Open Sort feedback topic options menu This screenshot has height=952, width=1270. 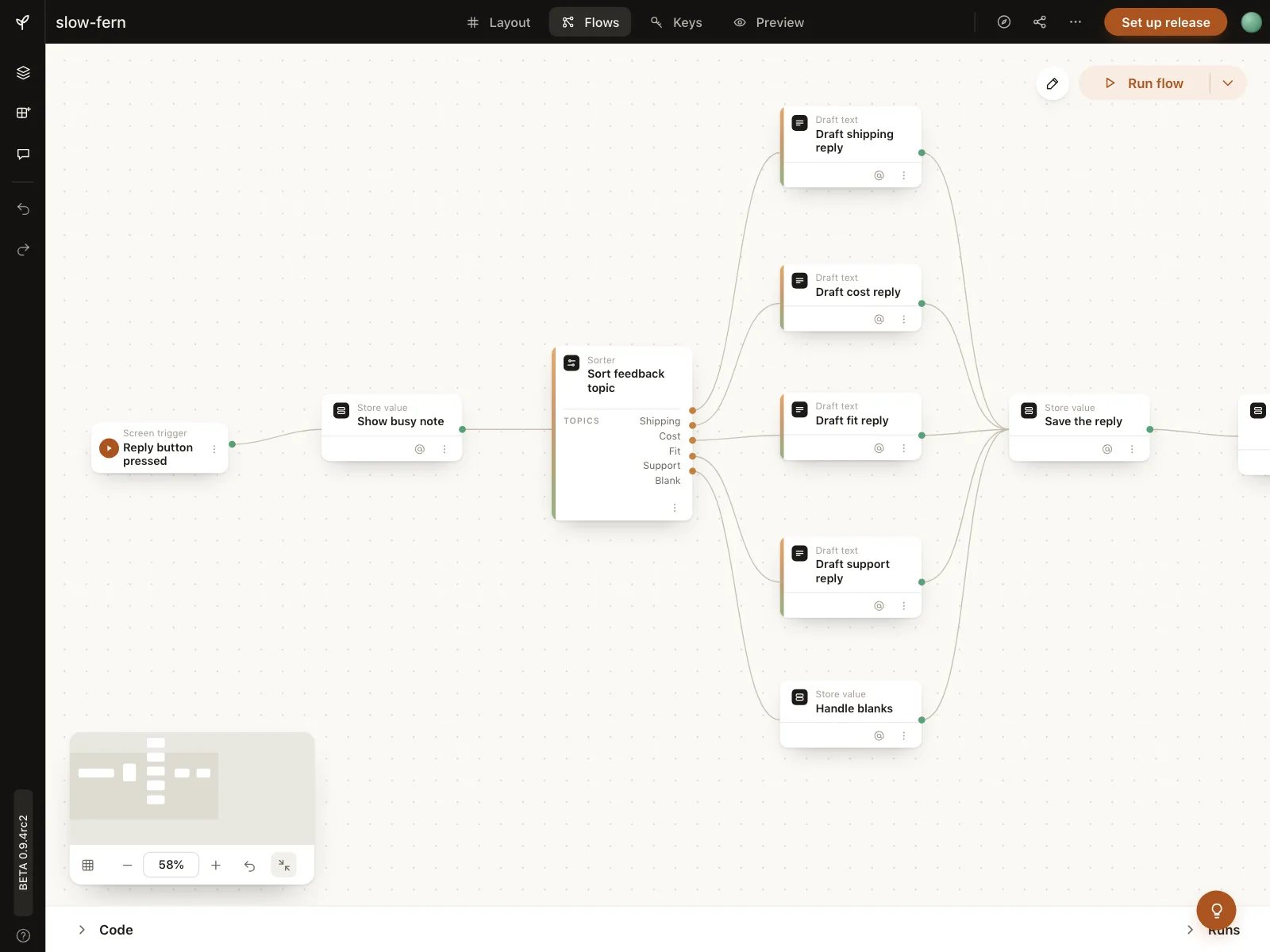tap(675, 508)
